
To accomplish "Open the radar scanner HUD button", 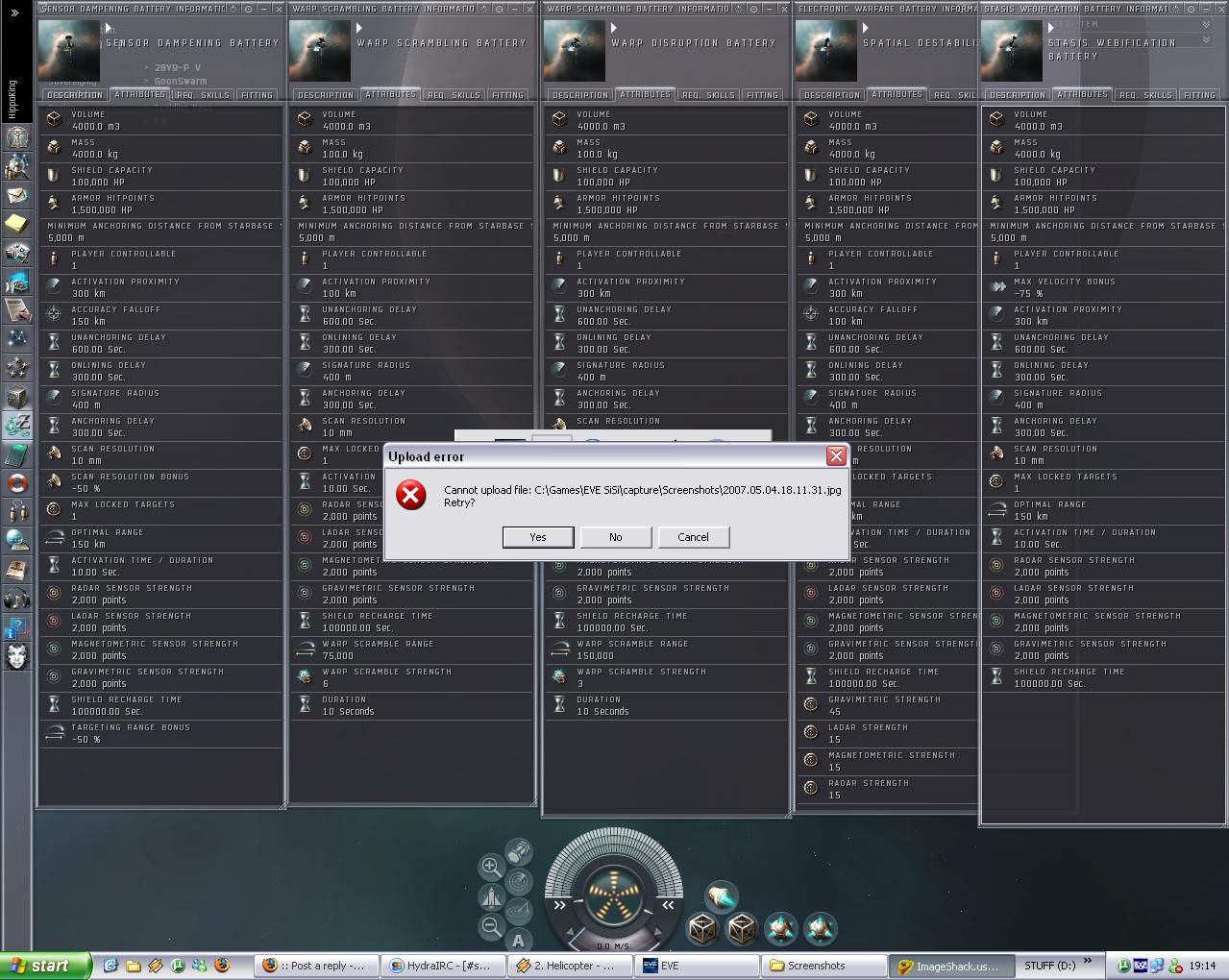I will pyautogui.click(x=519, y=881).
